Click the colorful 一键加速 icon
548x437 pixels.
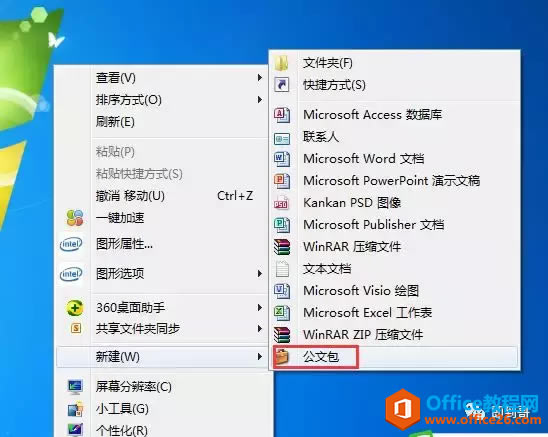coord(75,218)
